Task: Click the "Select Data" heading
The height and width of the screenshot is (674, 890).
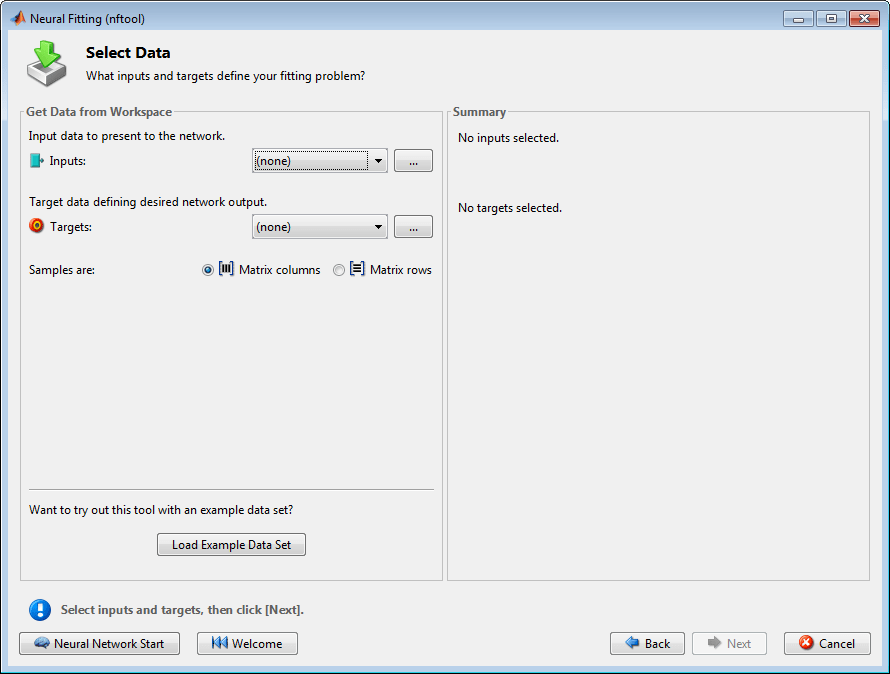Action: (128, 53)
